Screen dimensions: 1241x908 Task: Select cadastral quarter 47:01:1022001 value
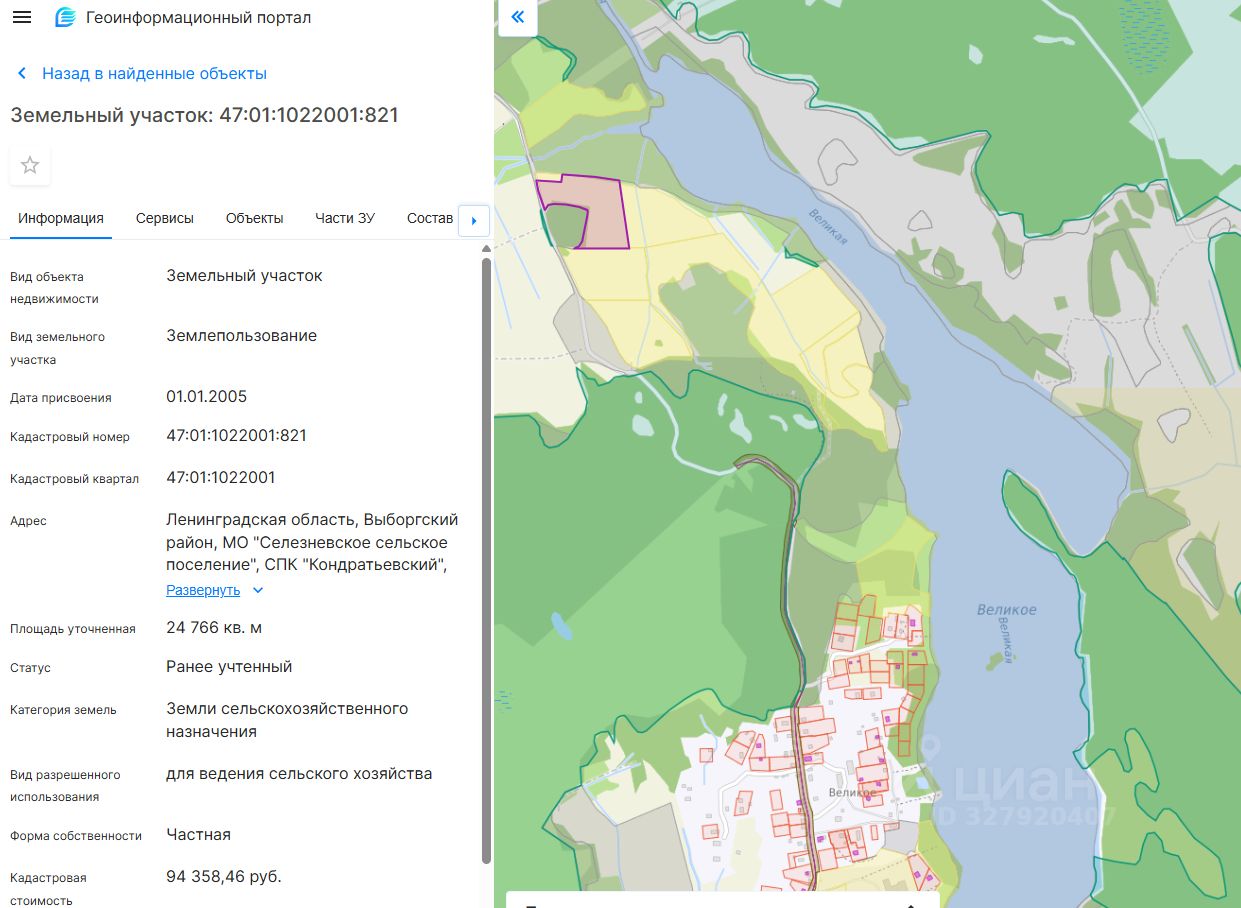coord(221,478)
